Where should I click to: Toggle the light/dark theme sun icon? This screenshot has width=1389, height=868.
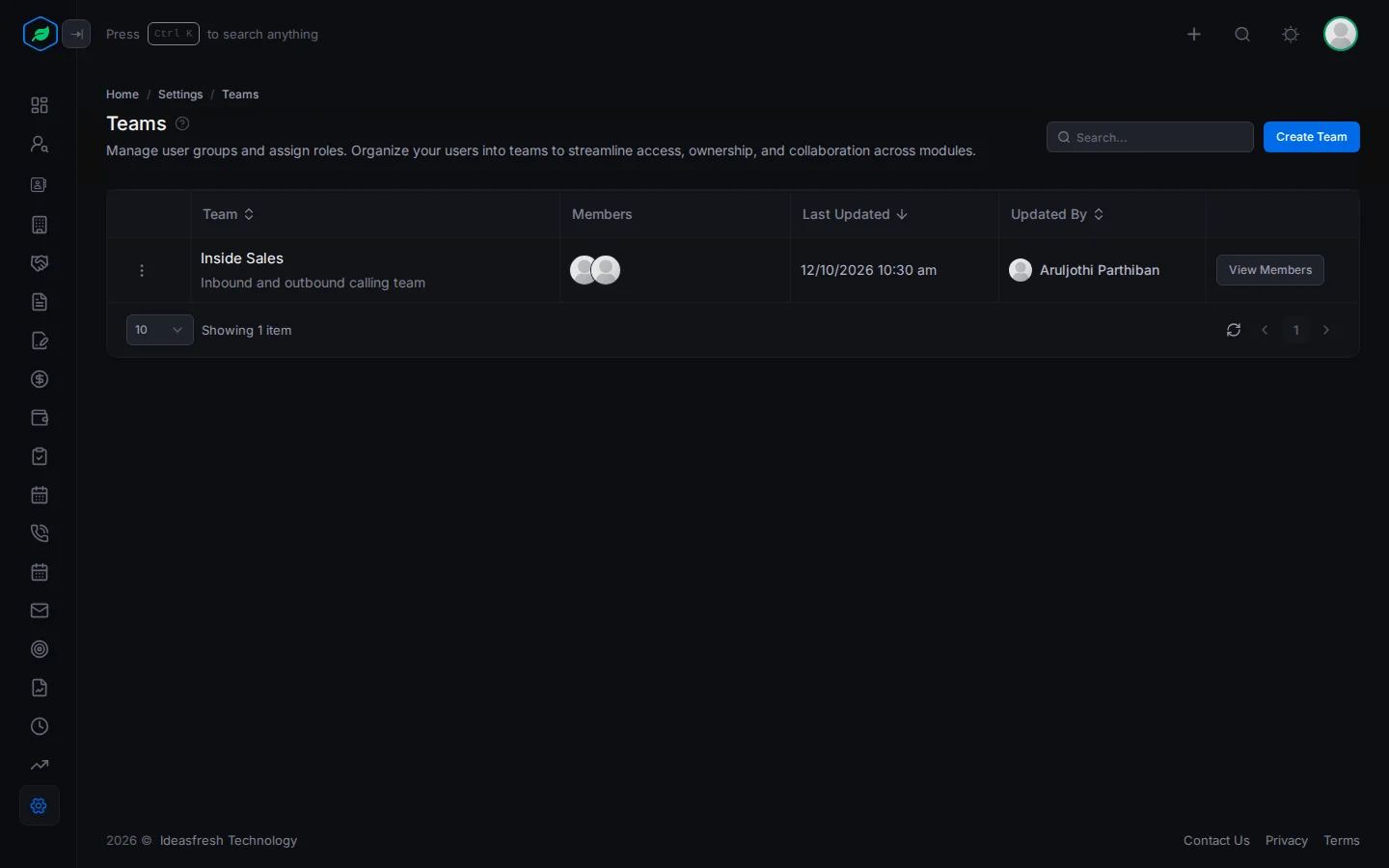tap(1291, 34)
